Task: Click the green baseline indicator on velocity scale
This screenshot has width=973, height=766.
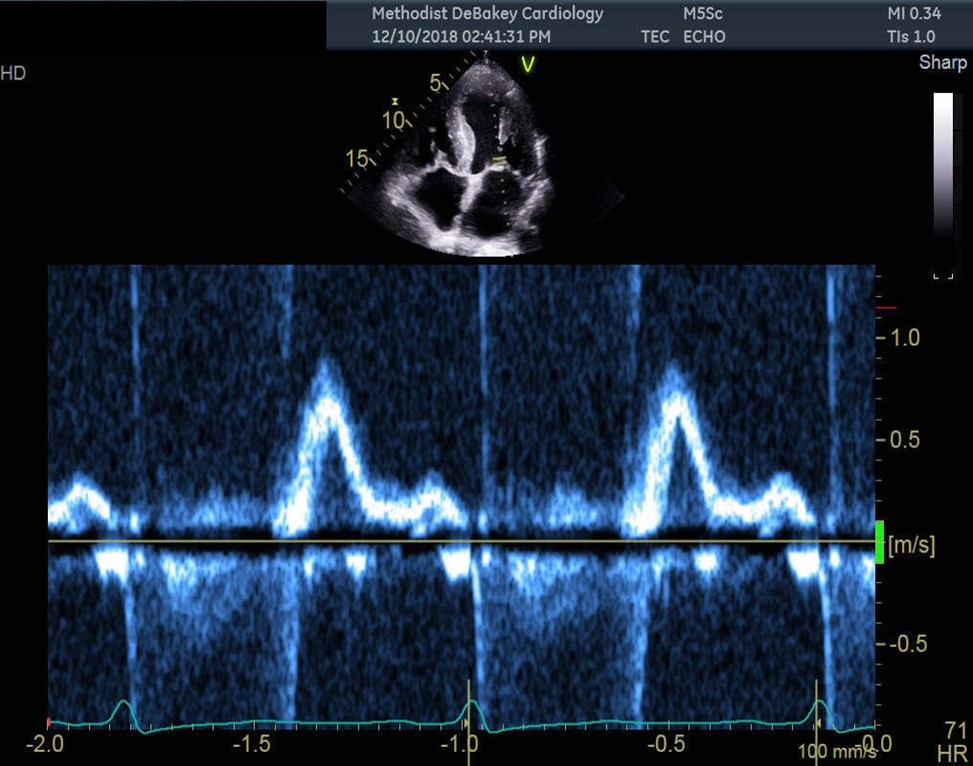Action: (x=880, y=541)
